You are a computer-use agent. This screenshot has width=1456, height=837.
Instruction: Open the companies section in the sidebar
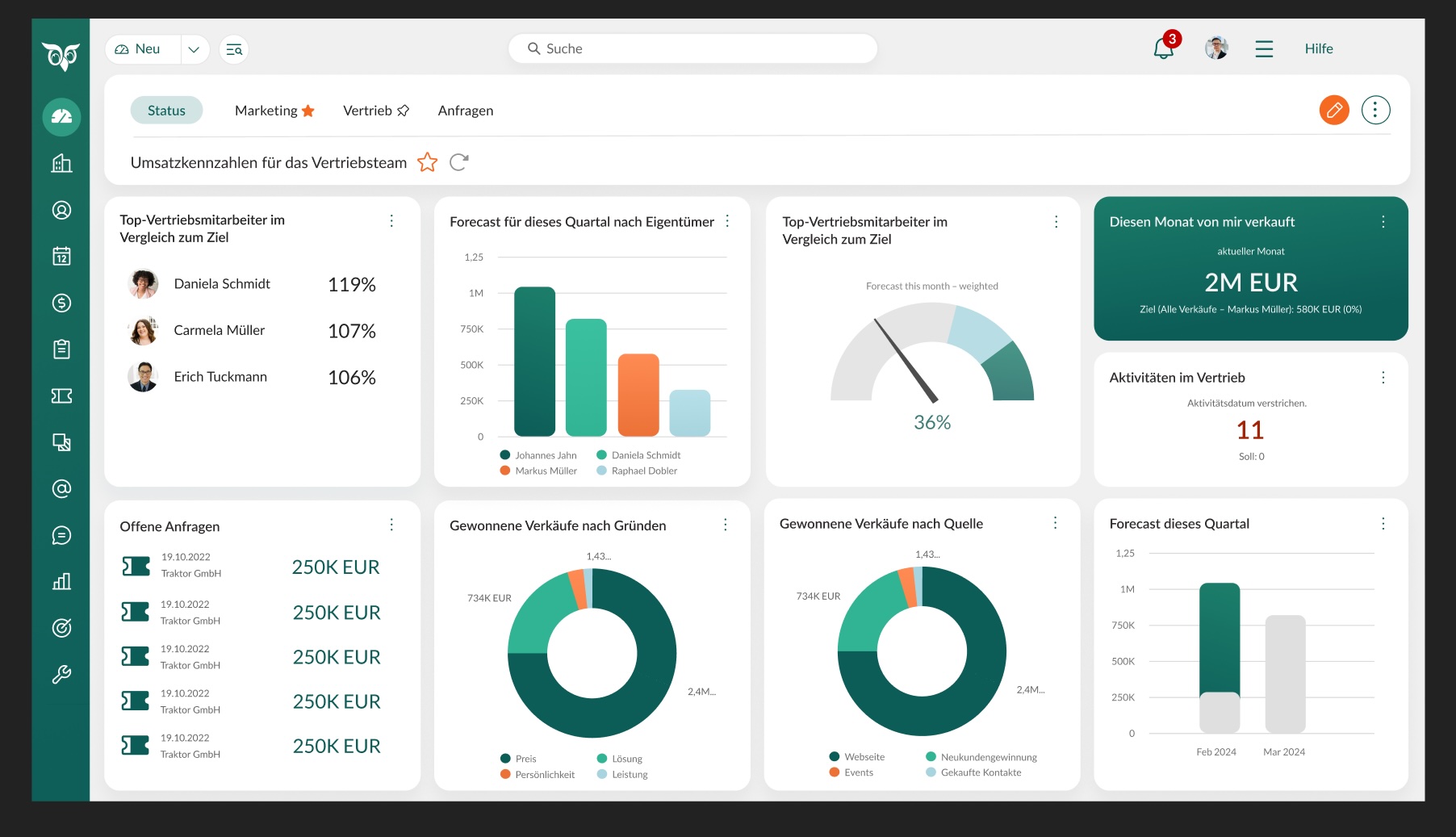62,163
